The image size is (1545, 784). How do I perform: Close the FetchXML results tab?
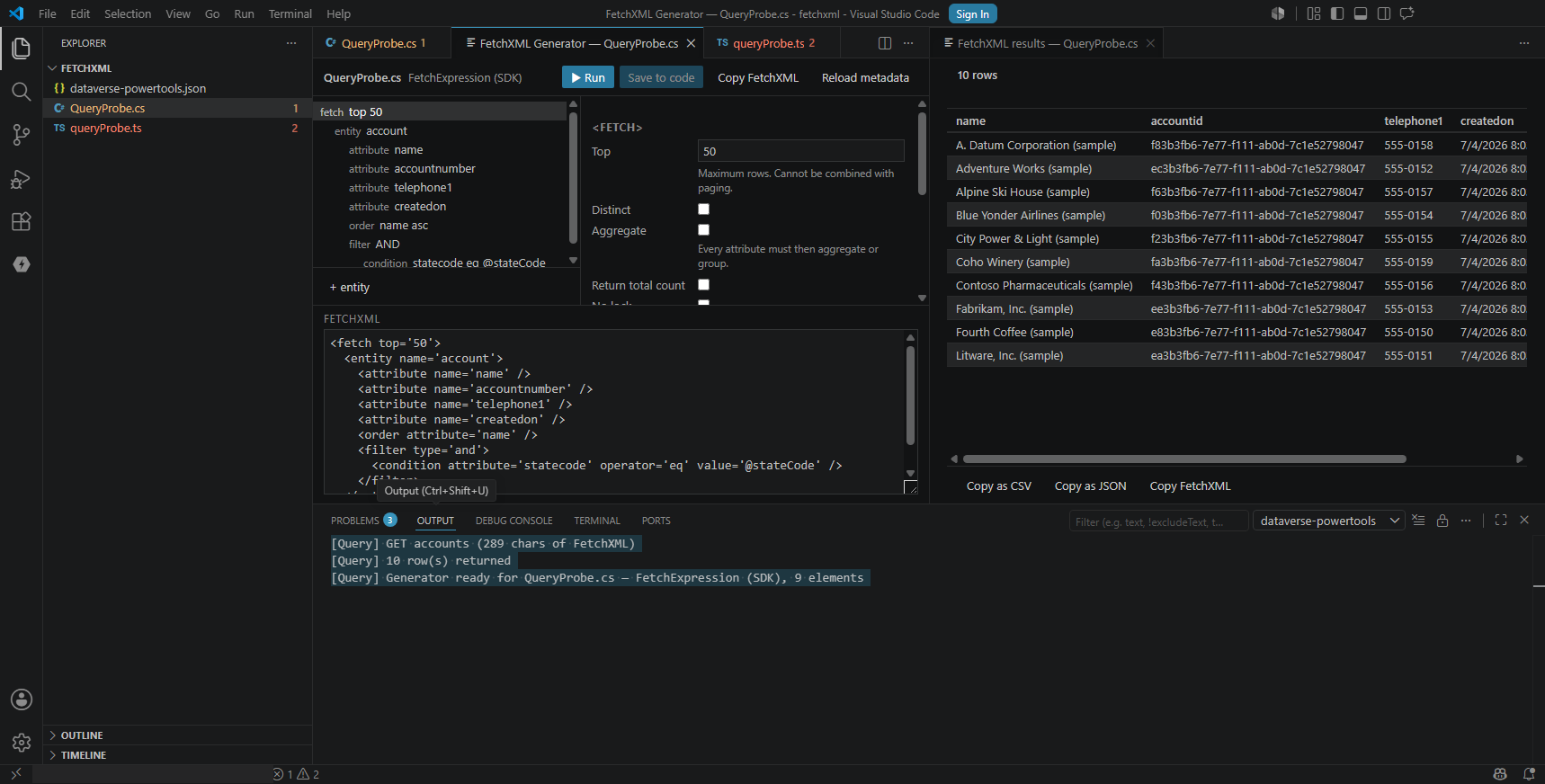[x=1150, y=43]
